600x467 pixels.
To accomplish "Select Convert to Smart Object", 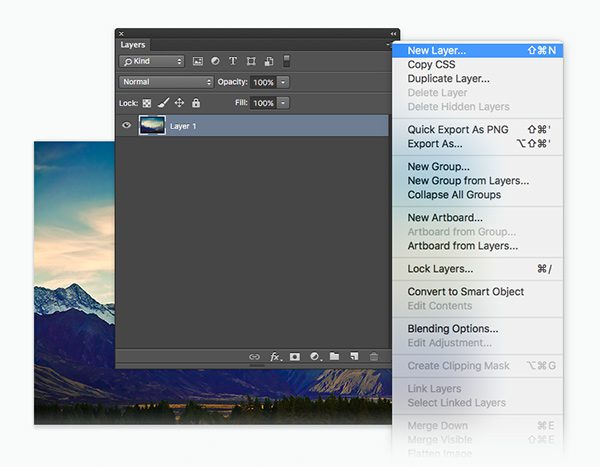I will point(465,291).
